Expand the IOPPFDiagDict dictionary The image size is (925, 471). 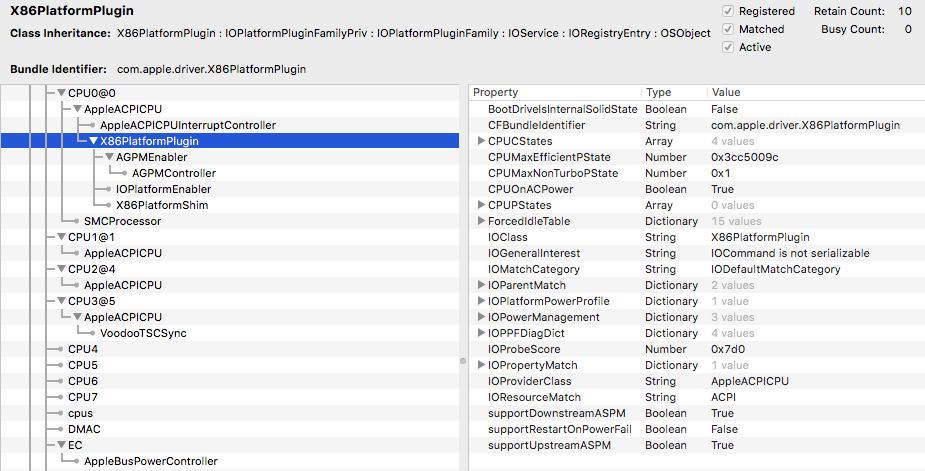point(481,333)
